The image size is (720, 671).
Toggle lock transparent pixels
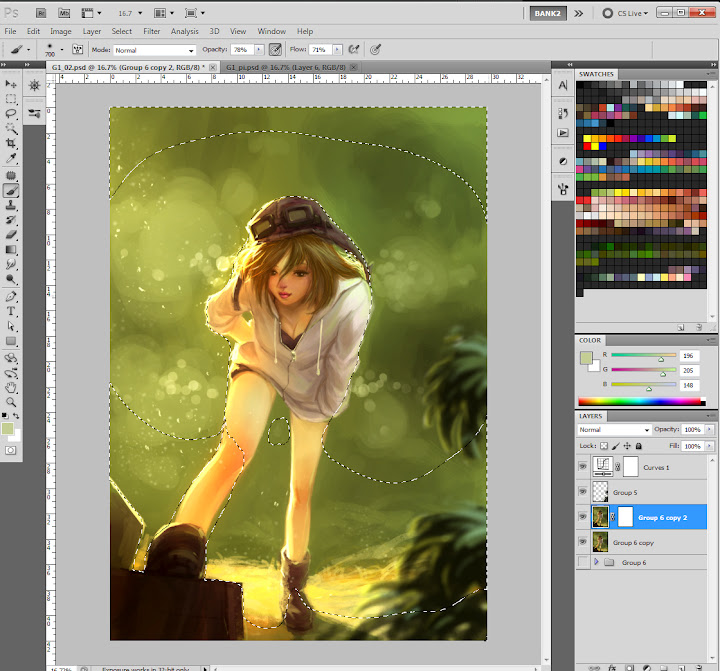(604, 446)
